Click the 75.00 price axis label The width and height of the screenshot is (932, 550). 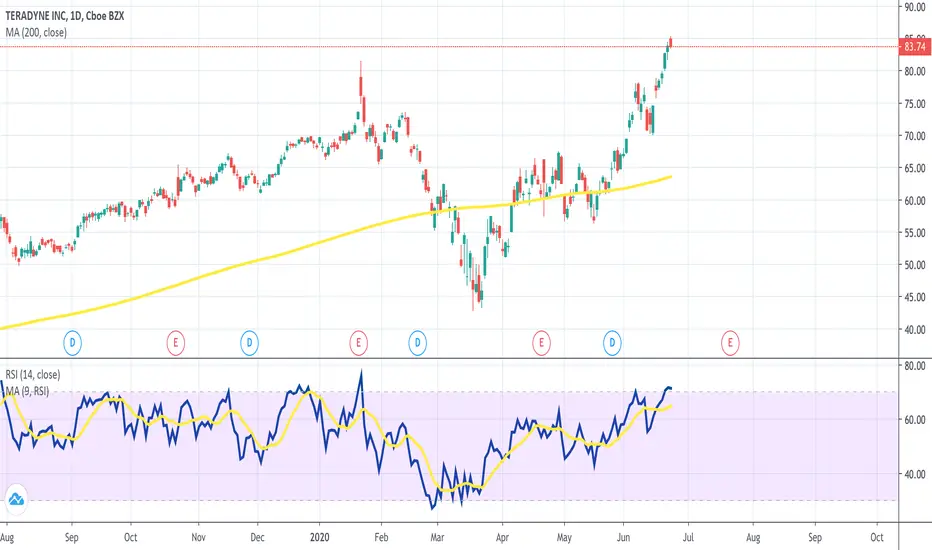click(915, 103)
